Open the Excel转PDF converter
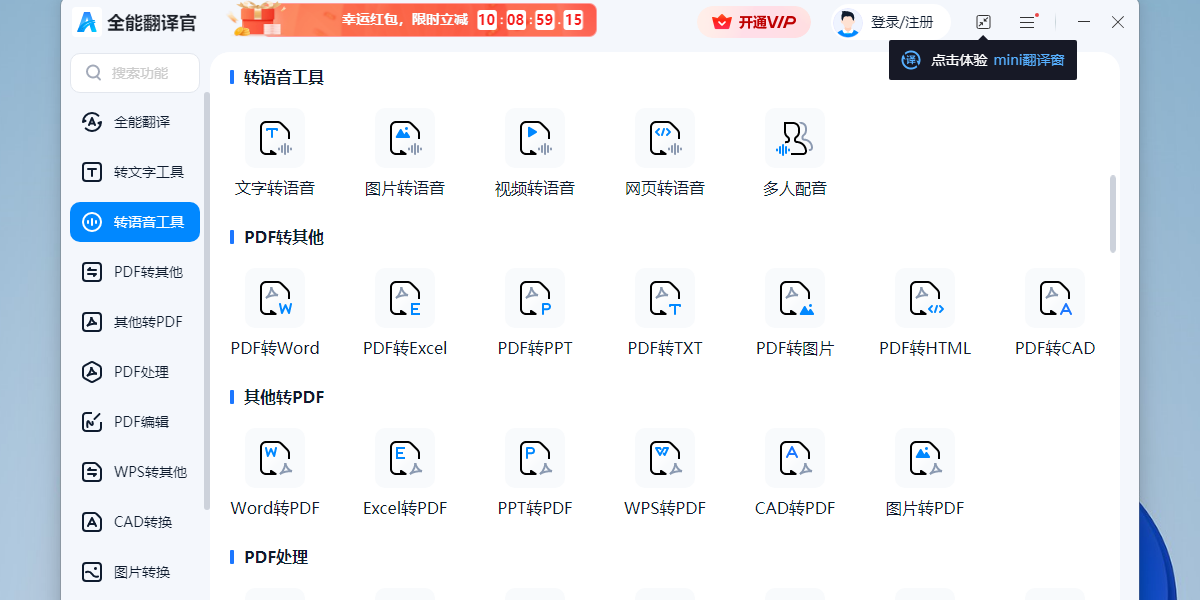Viewport: 1200px width, 600px height. pos(405,473)
